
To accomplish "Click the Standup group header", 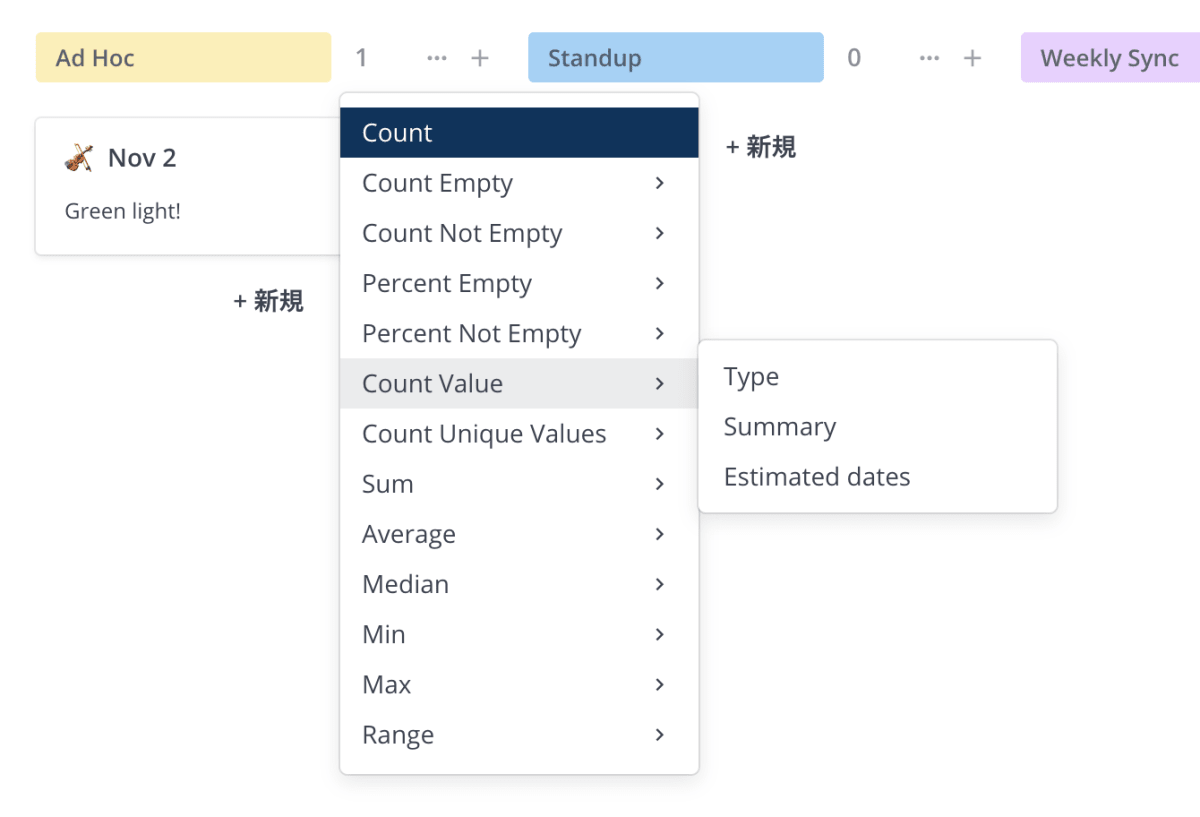I will tap(676, 57).
